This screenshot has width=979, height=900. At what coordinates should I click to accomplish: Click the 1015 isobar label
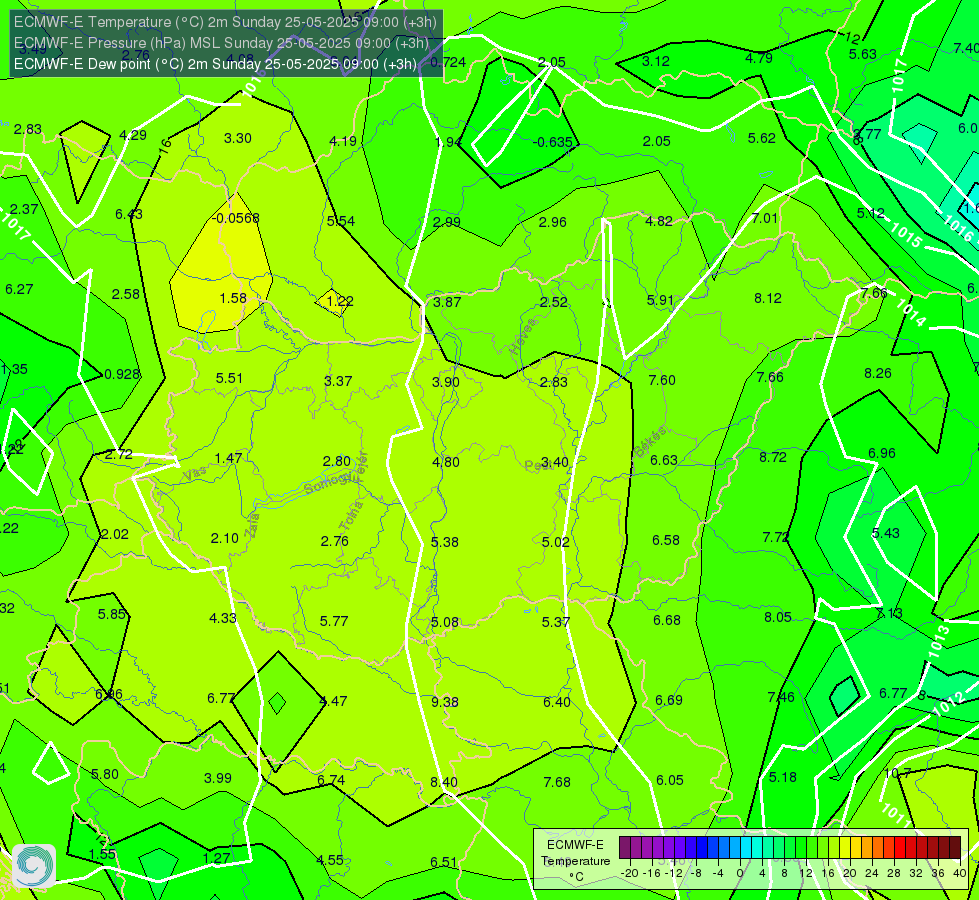click(x=905, y=235)
